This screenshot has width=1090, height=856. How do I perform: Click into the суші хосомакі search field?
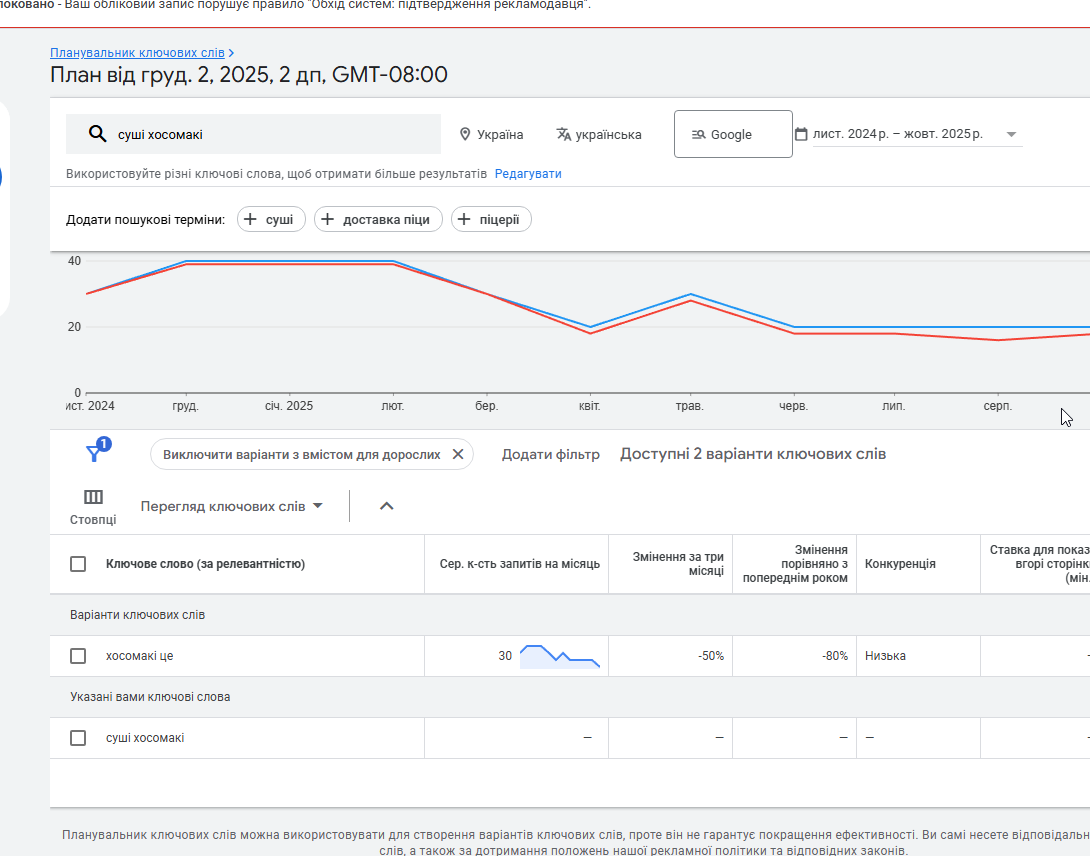click(x=253, y=134)
